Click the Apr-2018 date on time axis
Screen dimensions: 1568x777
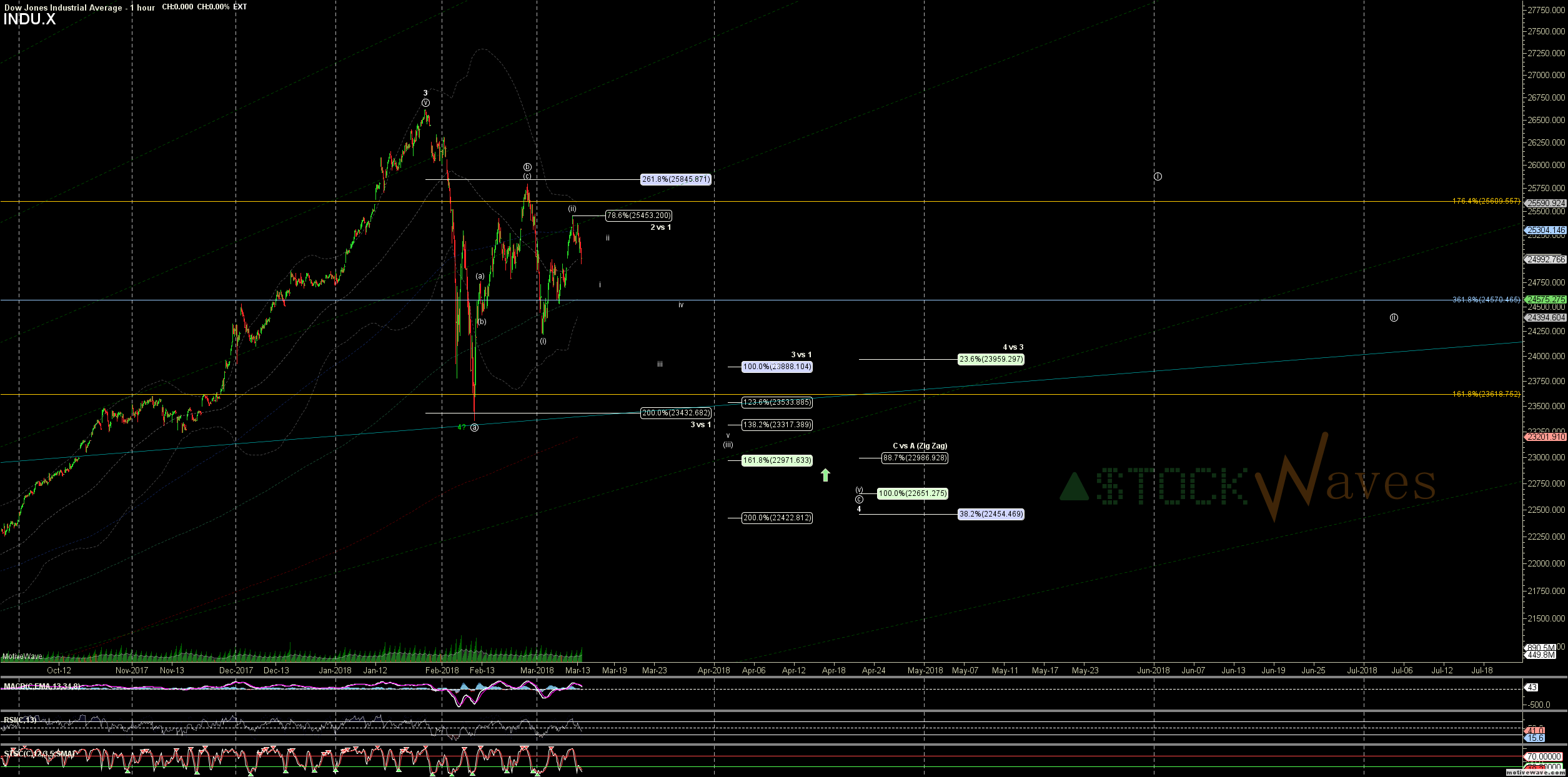(714, 670)
